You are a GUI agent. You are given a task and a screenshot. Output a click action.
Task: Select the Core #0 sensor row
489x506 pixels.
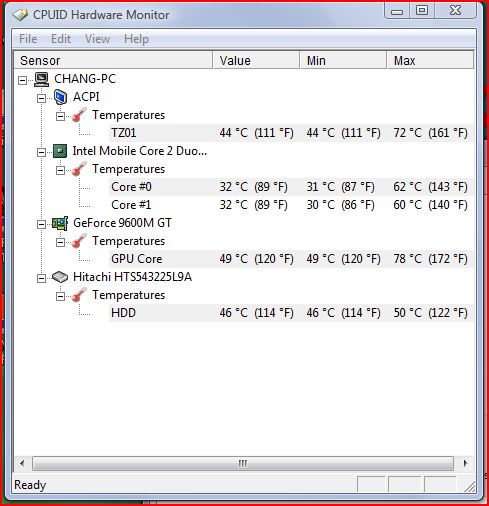click(291, 187)
